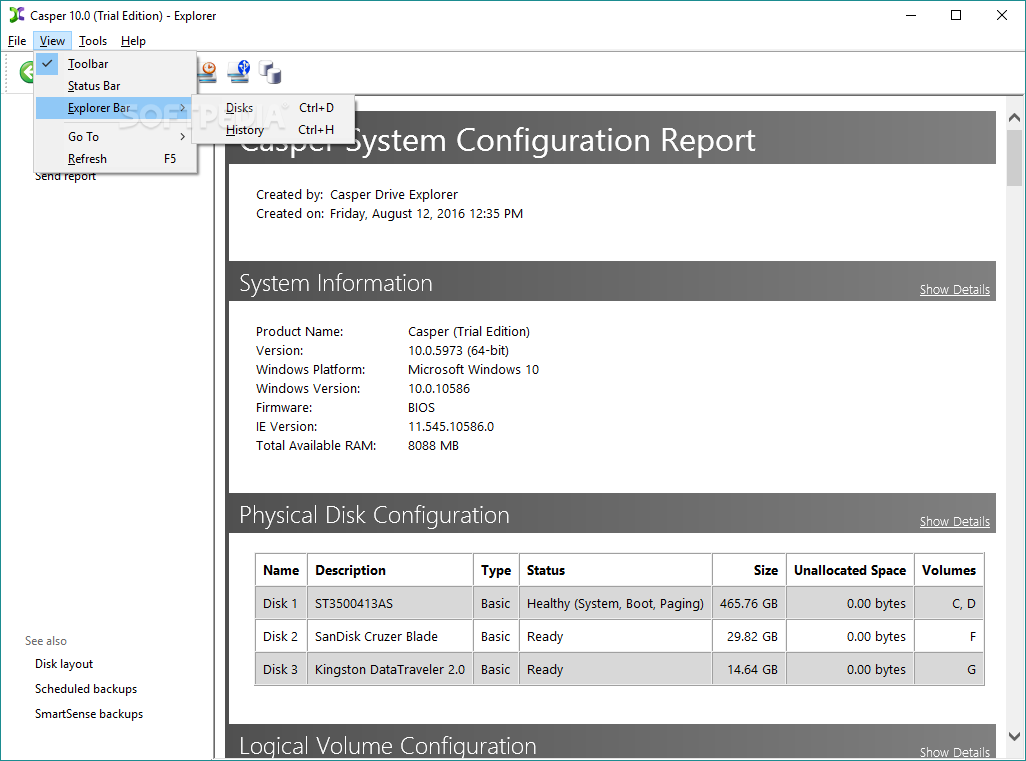The width and height of the screenshot is (1026, 761).
Task: Open the Help menu
Action: (133, 41)
